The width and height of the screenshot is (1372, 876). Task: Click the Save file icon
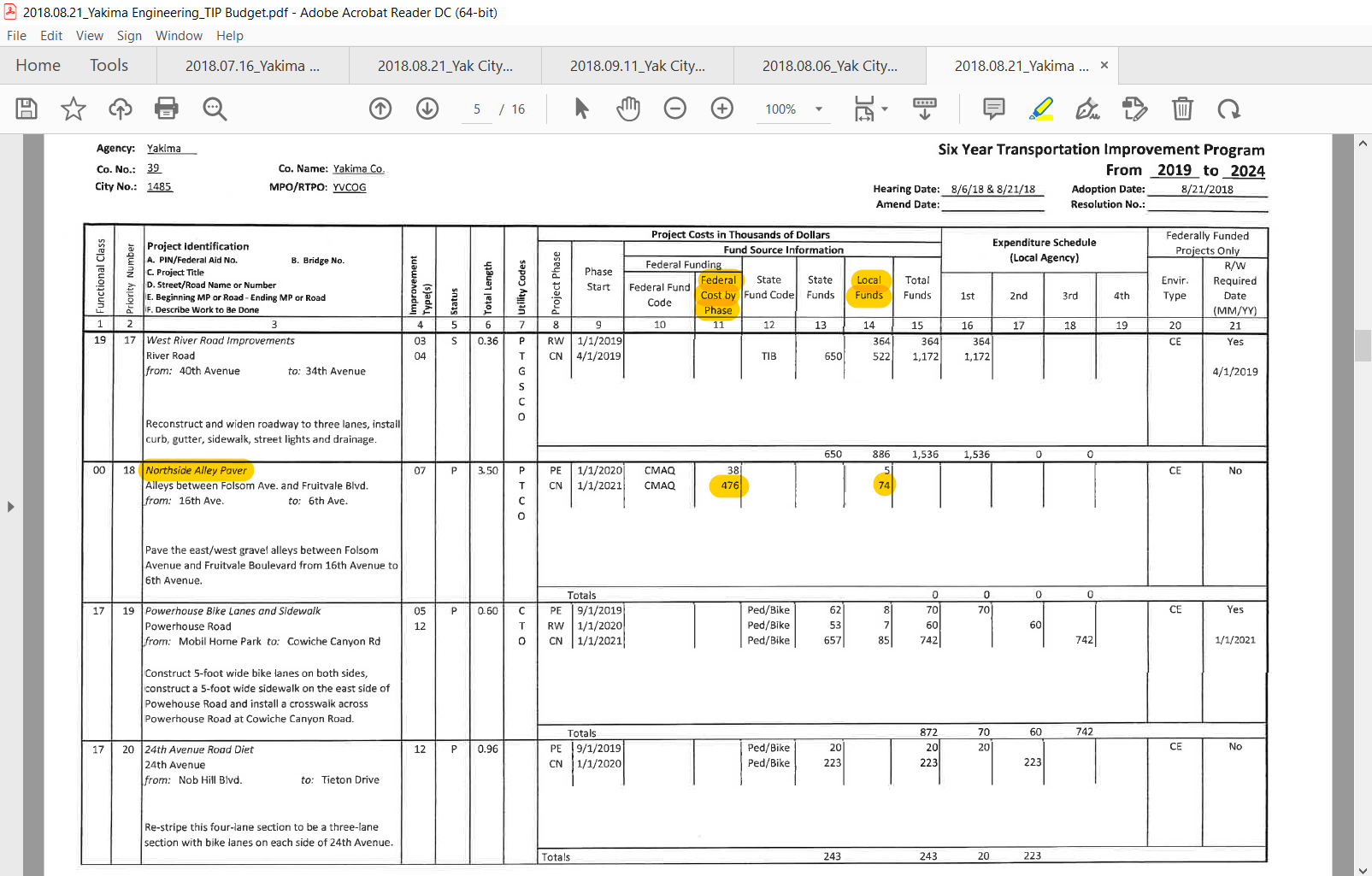pos(26,109)
